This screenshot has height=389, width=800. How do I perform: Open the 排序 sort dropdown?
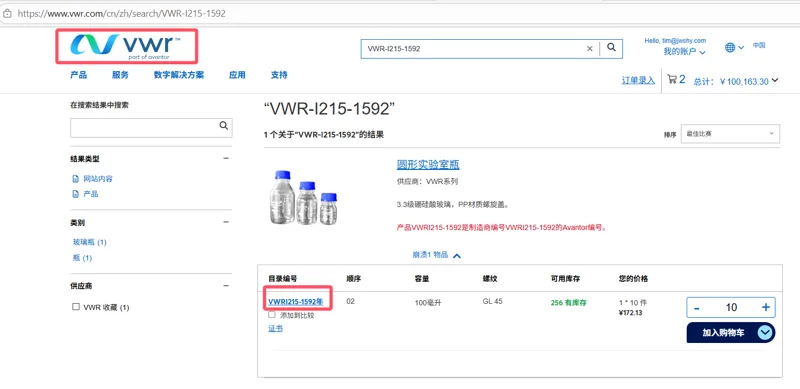(730, 134)
